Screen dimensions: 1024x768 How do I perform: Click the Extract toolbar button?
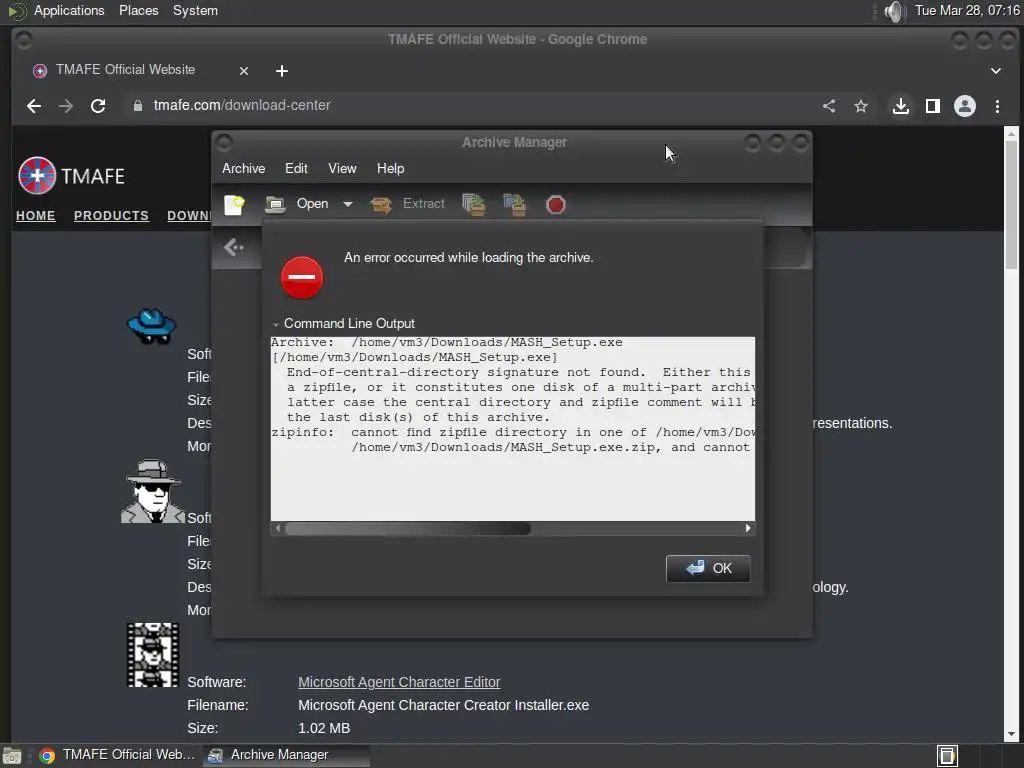pyautogui.click(x=408, y=204)
